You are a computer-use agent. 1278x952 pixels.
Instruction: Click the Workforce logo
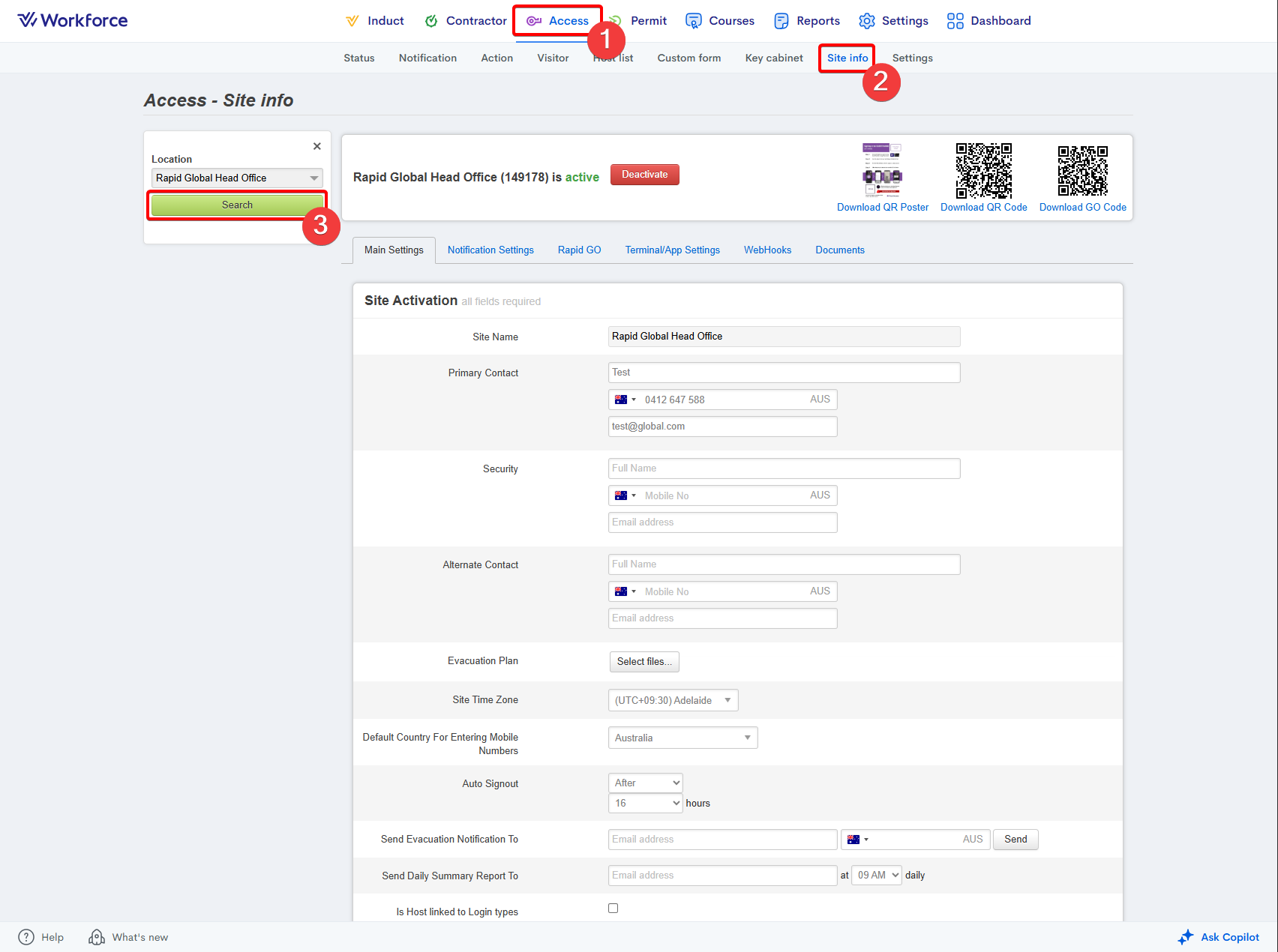click(73, 20)
